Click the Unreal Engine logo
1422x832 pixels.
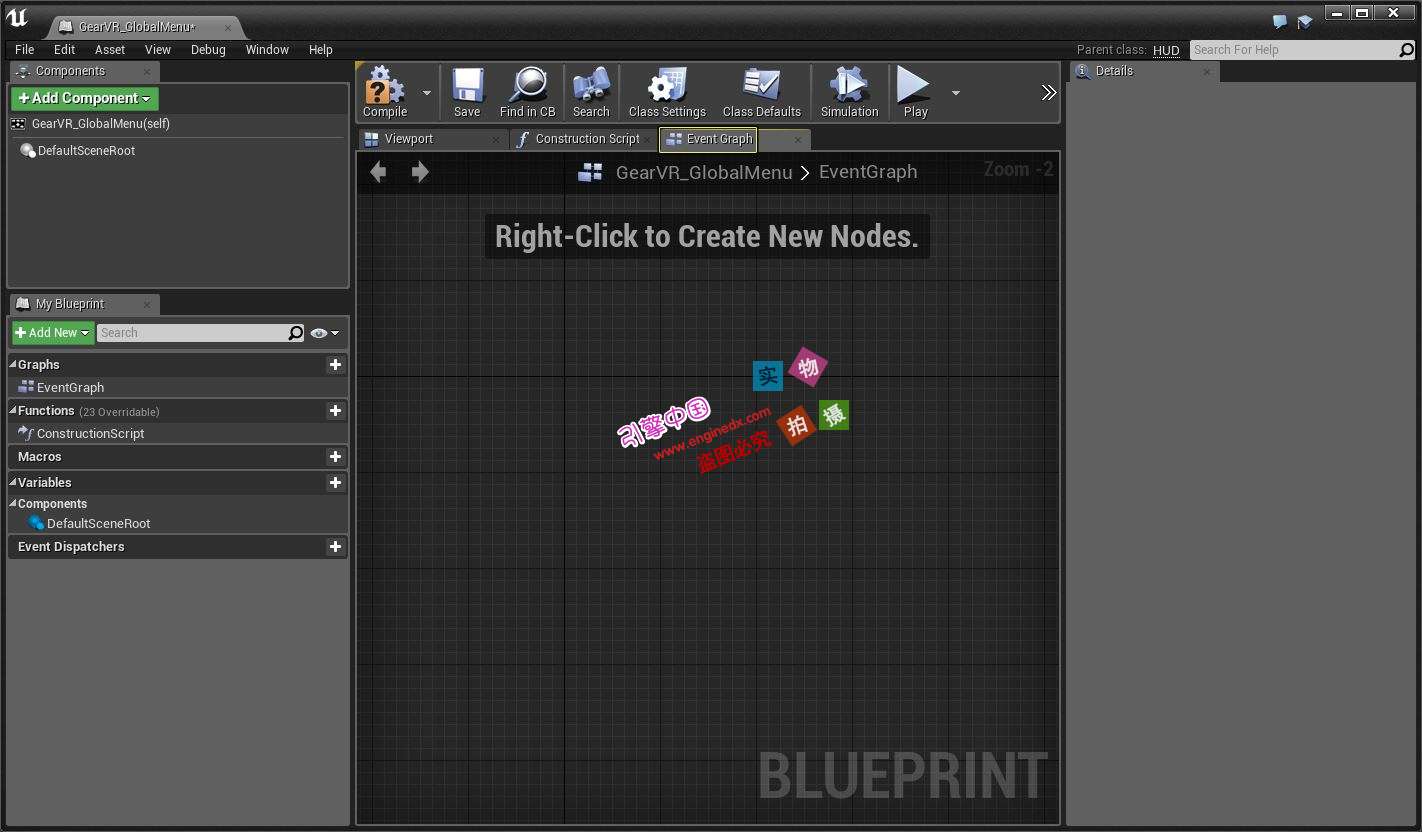17,18
